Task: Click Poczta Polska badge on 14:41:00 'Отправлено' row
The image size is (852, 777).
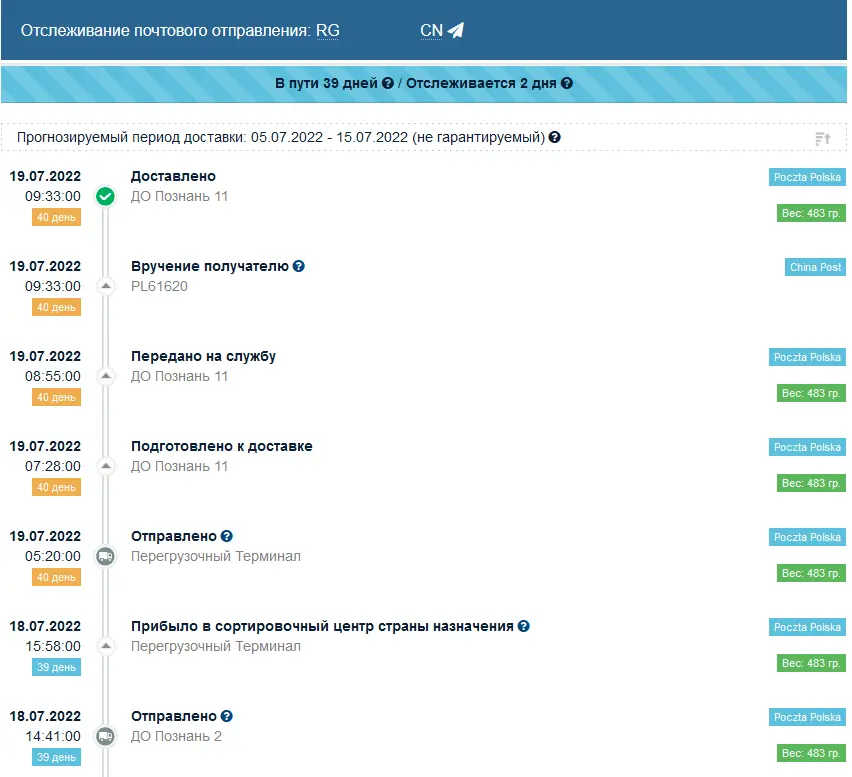Action: click(x=807, y=717)
